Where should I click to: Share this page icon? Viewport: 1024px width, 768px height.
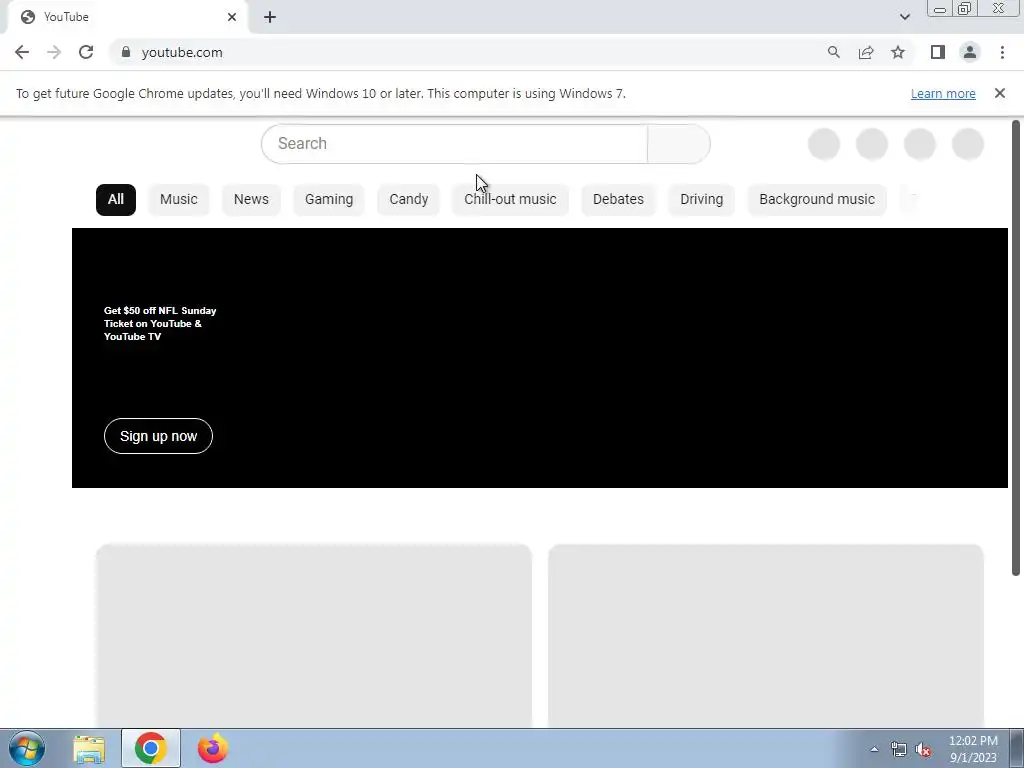pyautogui.click(x=866, y=52)
